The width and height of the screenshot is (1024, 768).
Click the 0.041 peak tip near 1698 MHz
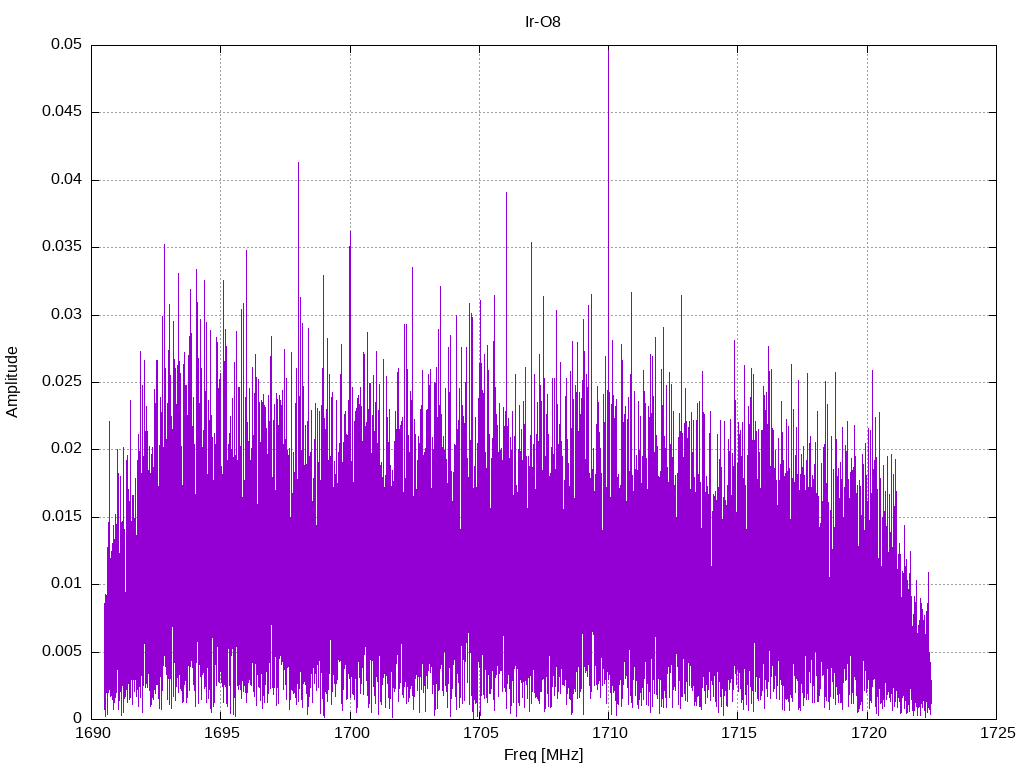pyautogui.click(x=298, y=163)
